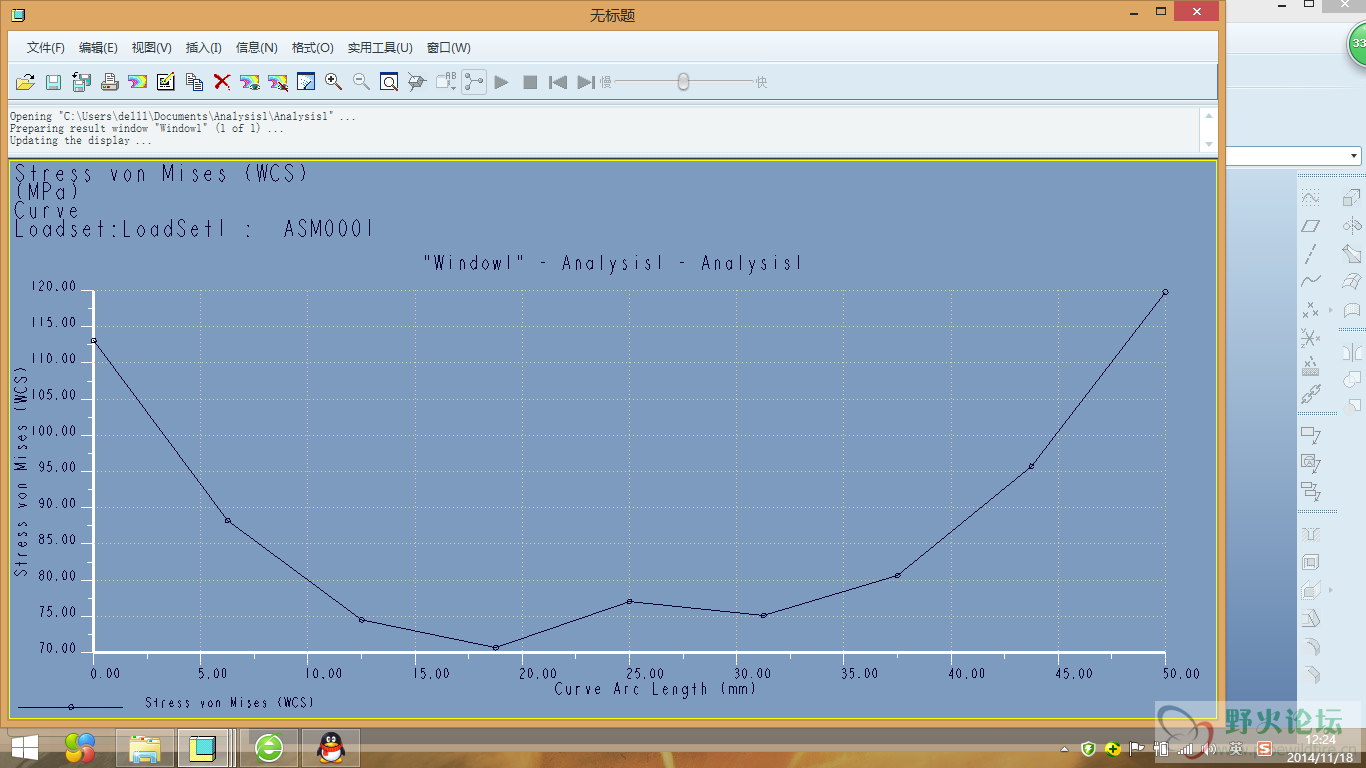
Task: Click message log scroll-down arrow
Action: tap(1209, 144)
